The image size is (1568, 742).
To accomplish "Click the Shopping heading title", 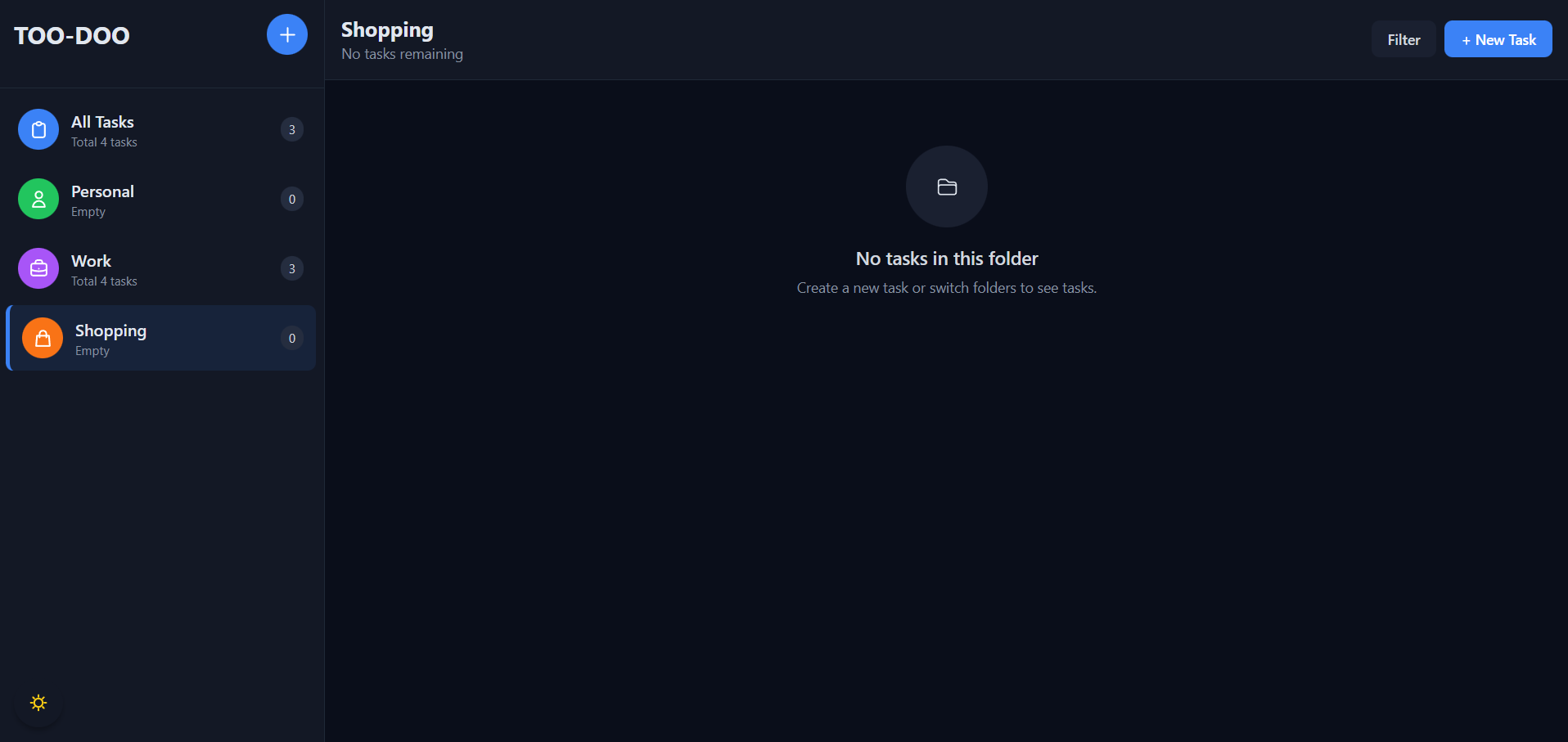I will [x=387, y=30].
